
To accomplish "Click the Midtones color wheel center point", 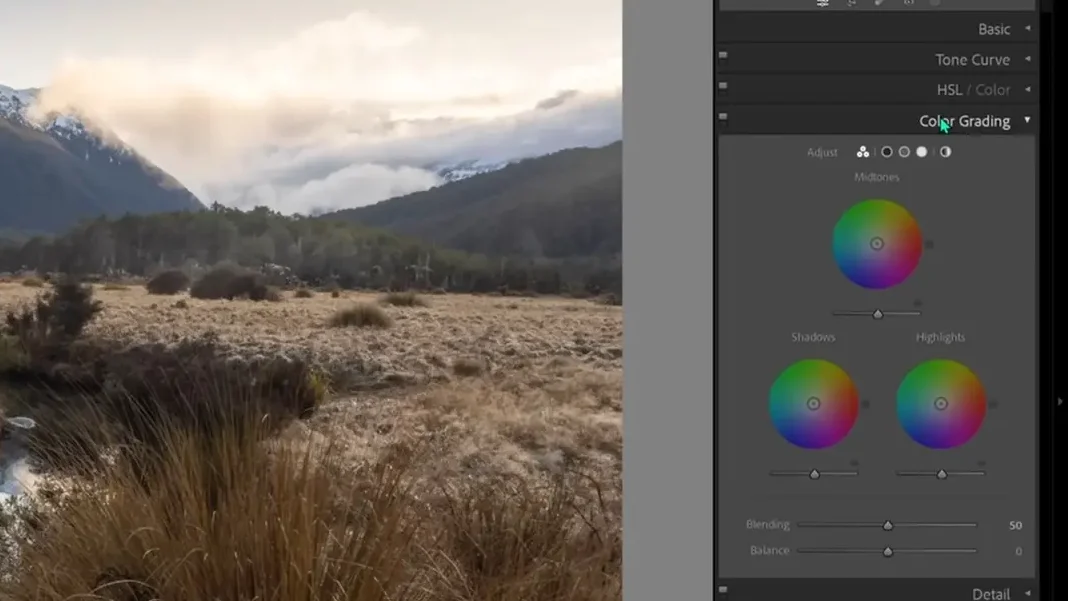I will tap(877, 244).
